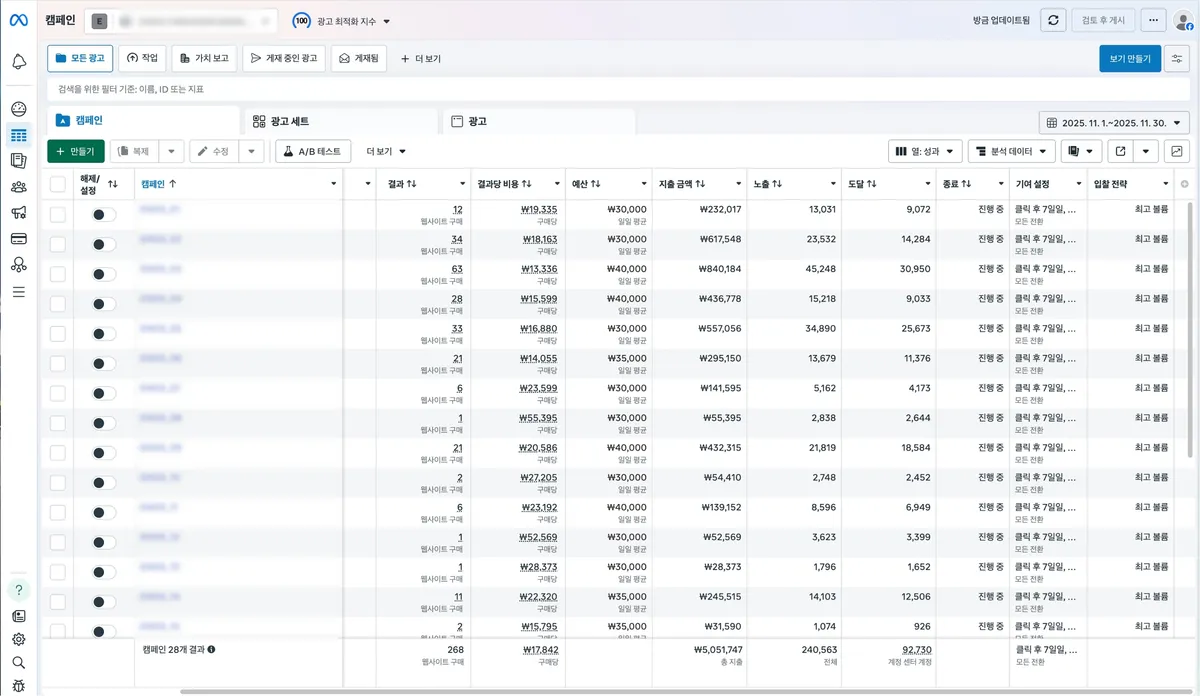Click the + 더 보기 filter button
The width and height of the screenshot is (1200, 696).
tap(421, 59)
